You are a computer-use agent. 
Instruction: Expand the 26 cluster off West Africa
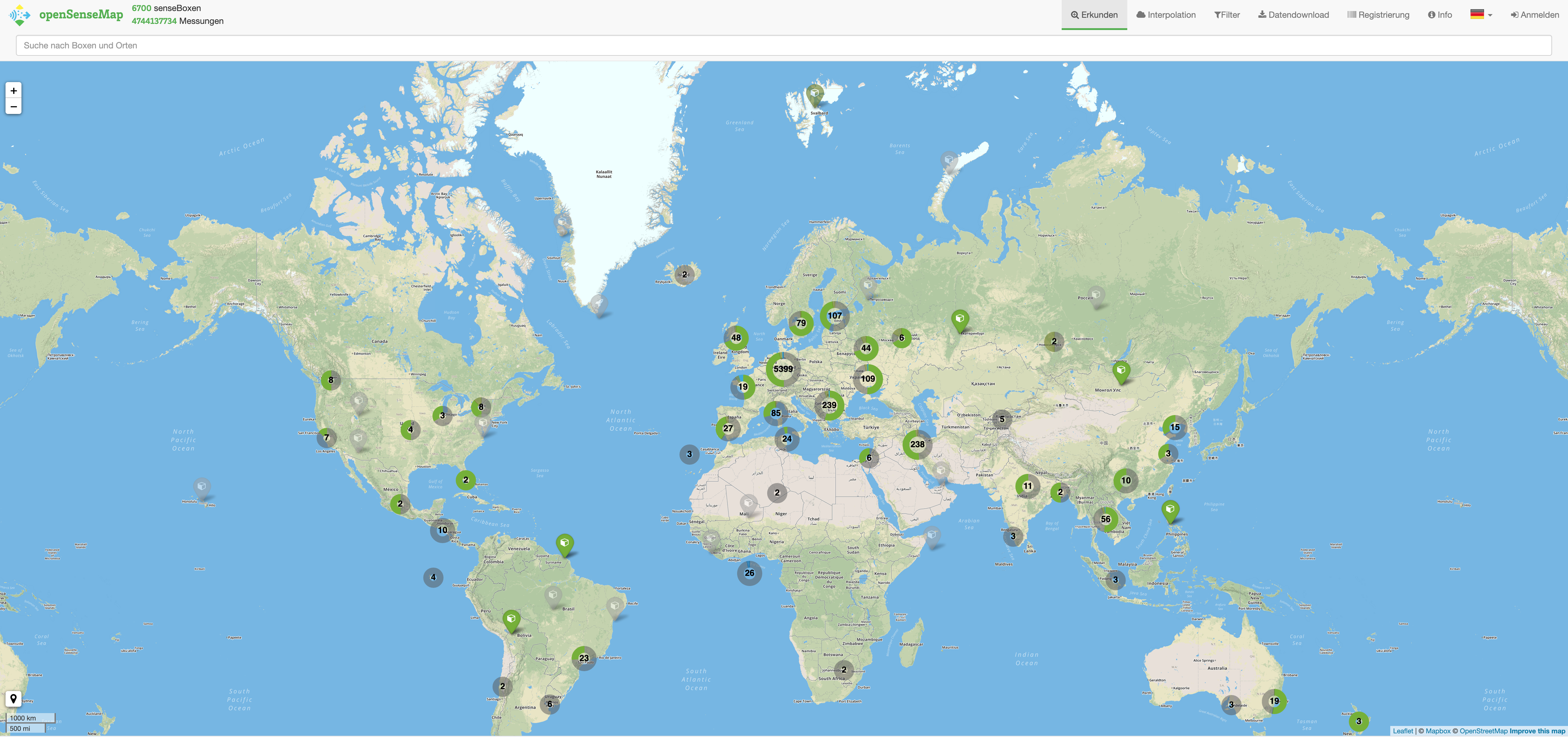(749, 573)
